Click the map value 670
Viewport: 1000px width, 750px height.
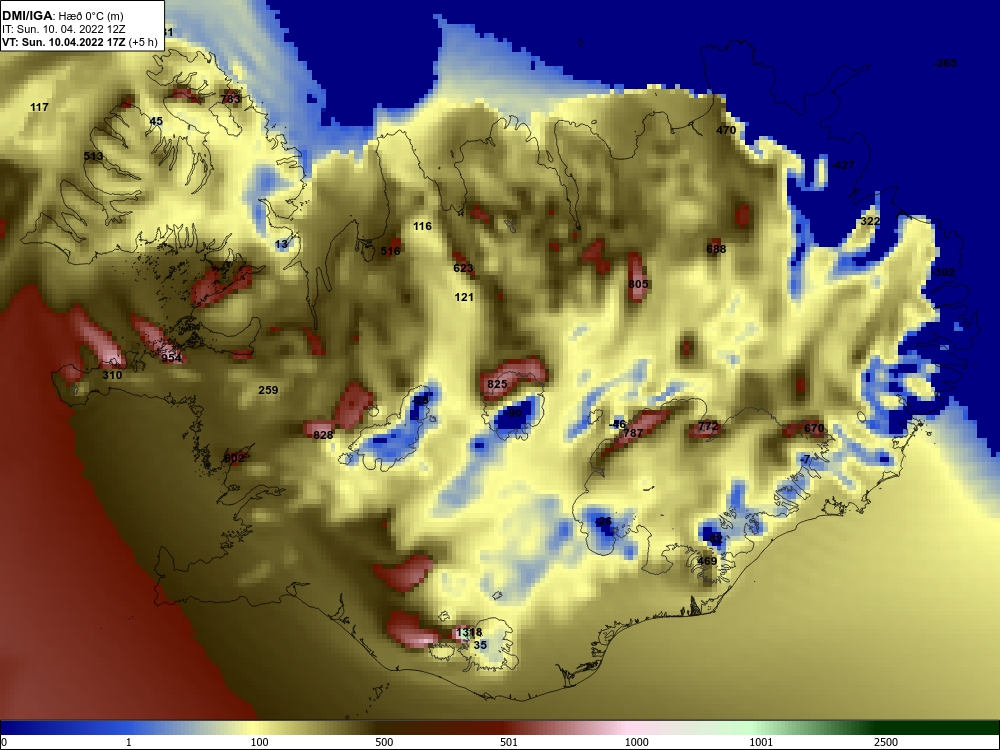click(x=814, y=429)
